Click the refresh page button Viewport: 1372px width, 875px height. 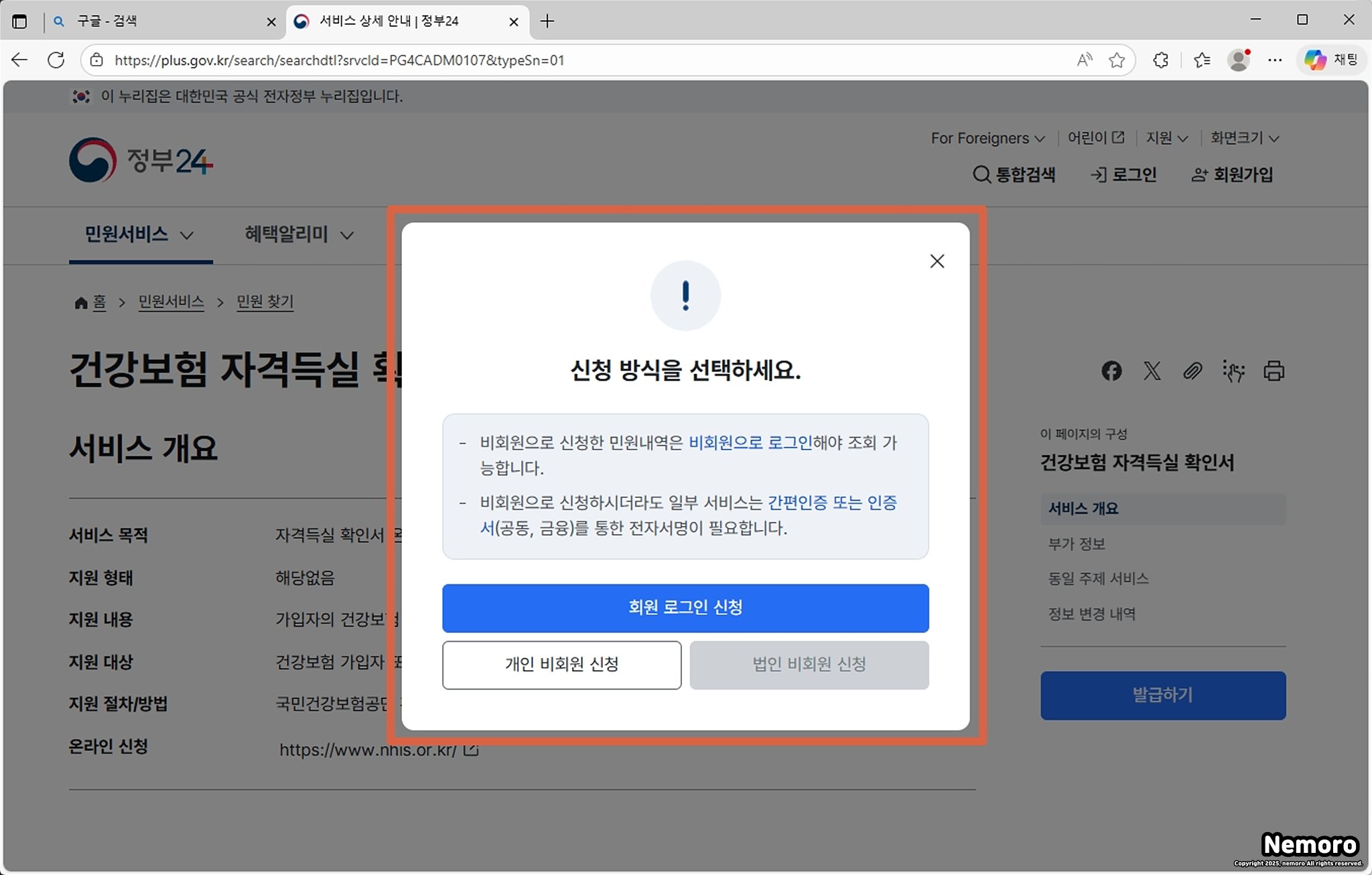pyautogui.click(x=56, y=60)
